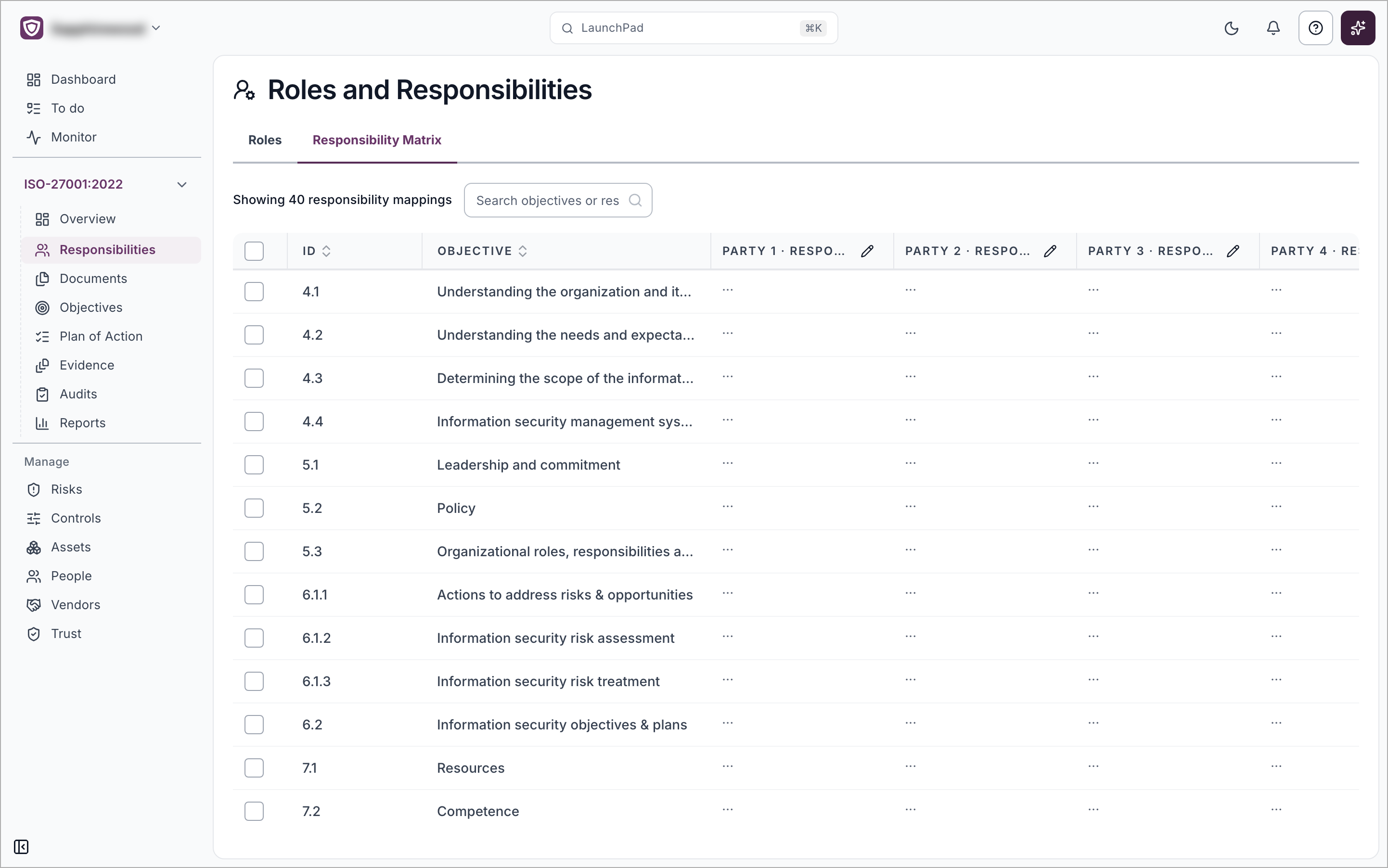Focus the LaunchPad search bar
Image resolution: width=1388 pixels, height=868 pixels.
(693, 28)
